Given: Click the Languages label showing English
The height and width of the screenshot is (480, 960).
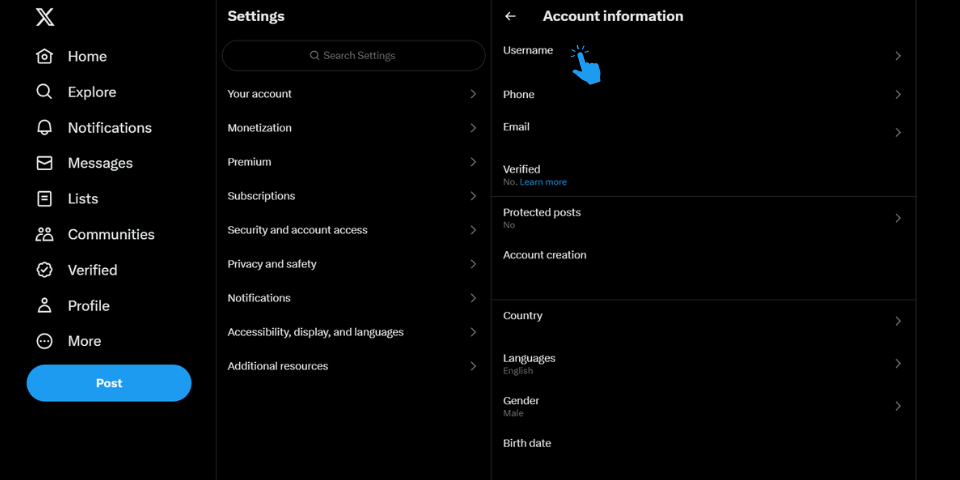Looking at the screenshot, I should click(529, 358).
